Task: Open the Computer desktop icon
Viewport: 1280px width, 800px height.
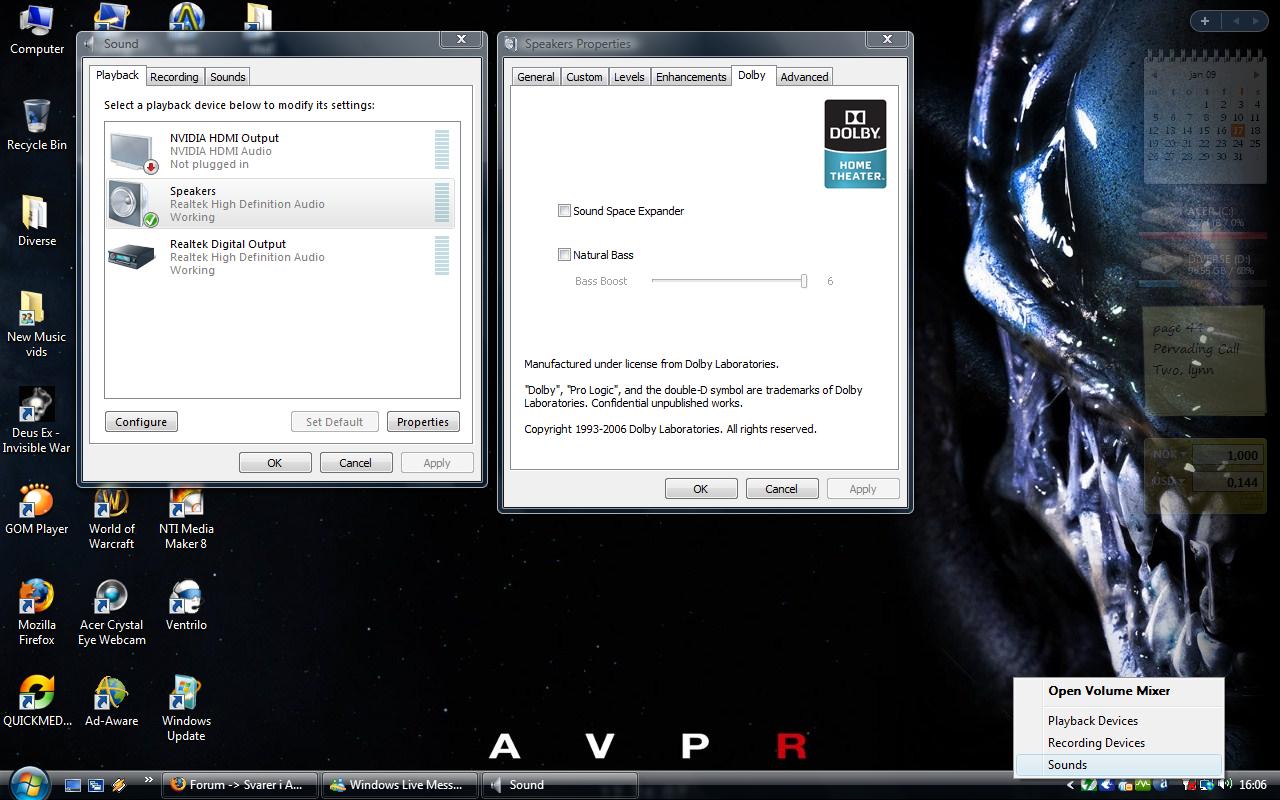Action: pos(37,30)
